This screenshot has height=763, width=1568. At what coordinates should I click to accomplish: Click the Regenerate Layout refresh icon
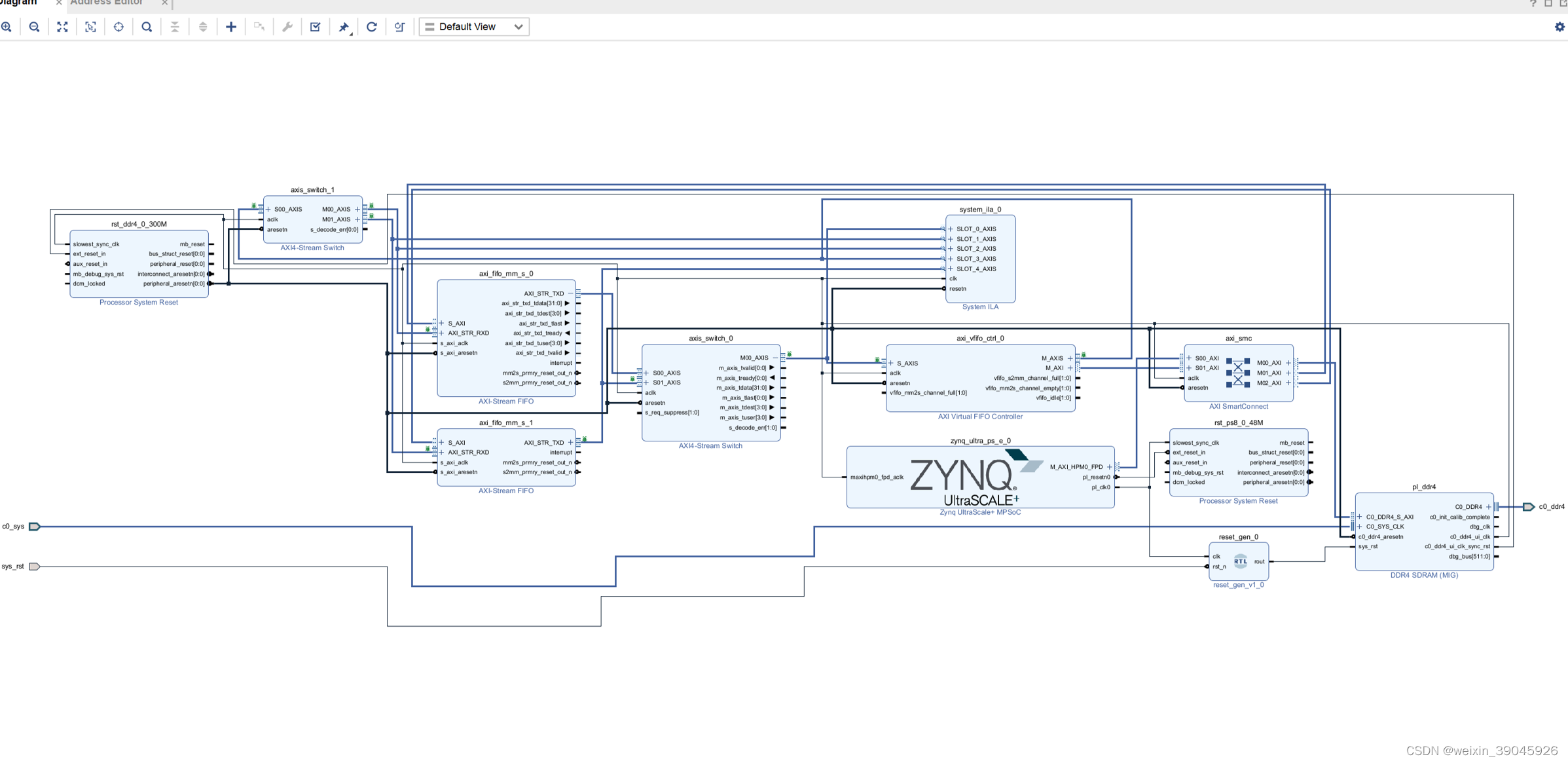coord(372,27)
